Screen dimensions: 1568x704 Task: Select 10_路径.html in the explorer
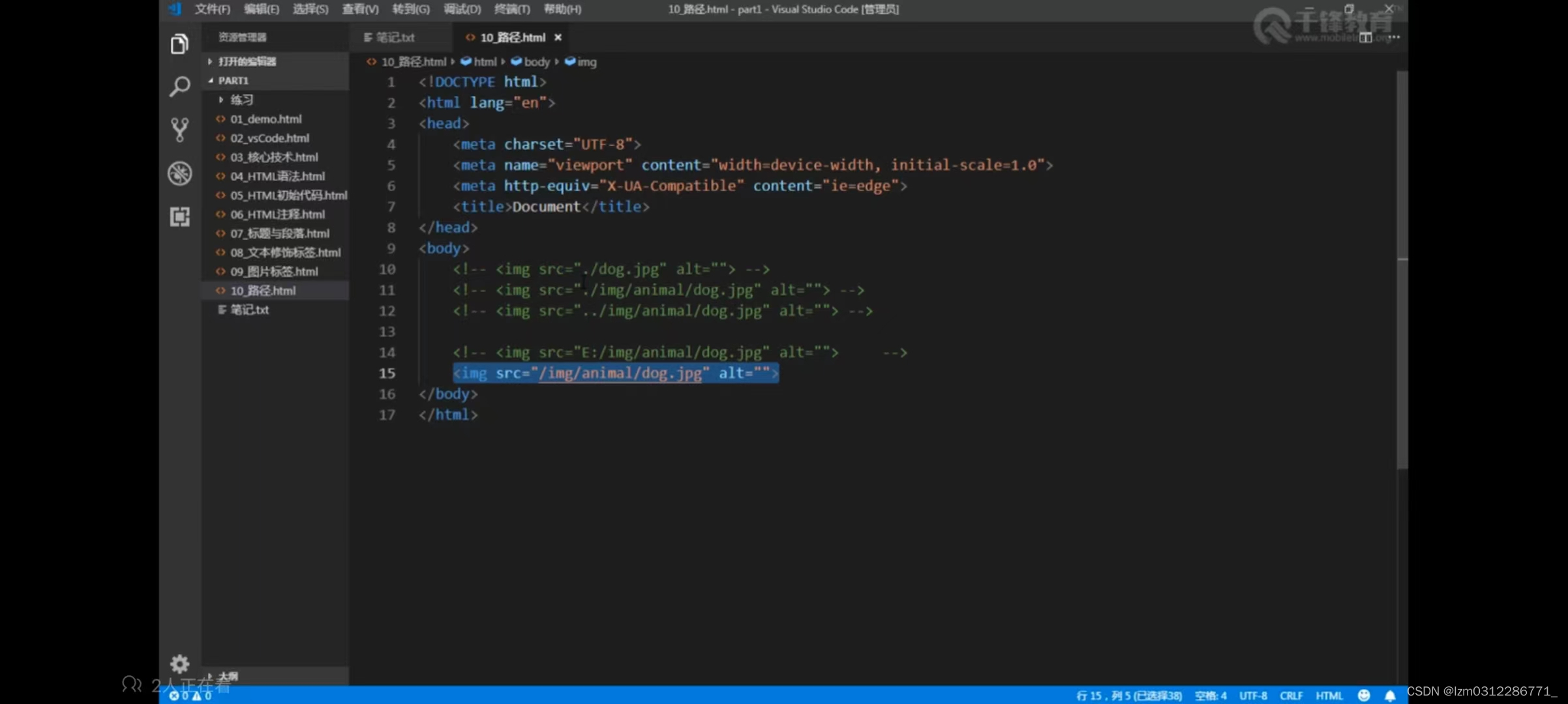275,291
